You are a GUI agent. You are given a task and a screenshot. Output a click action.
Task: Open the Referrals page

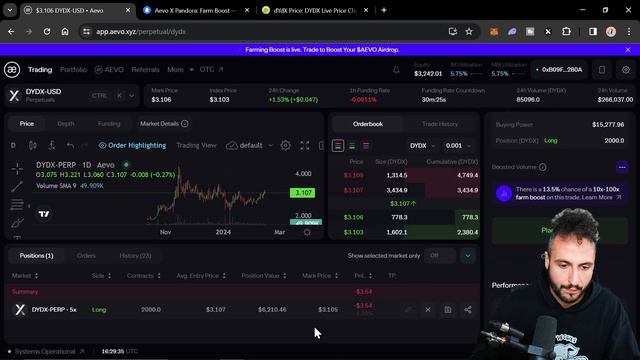145,70
